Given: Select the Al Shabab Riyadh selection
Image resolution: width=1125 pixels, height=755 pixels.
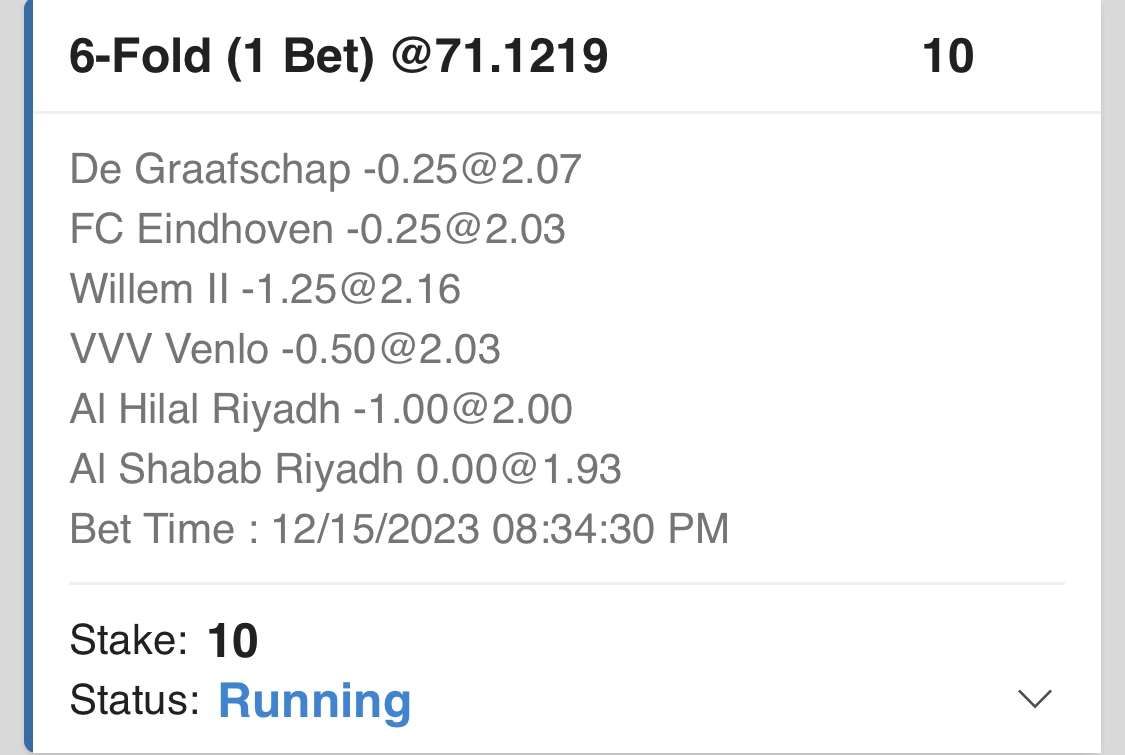Looking at the screenshot, I should click(237, 469).
